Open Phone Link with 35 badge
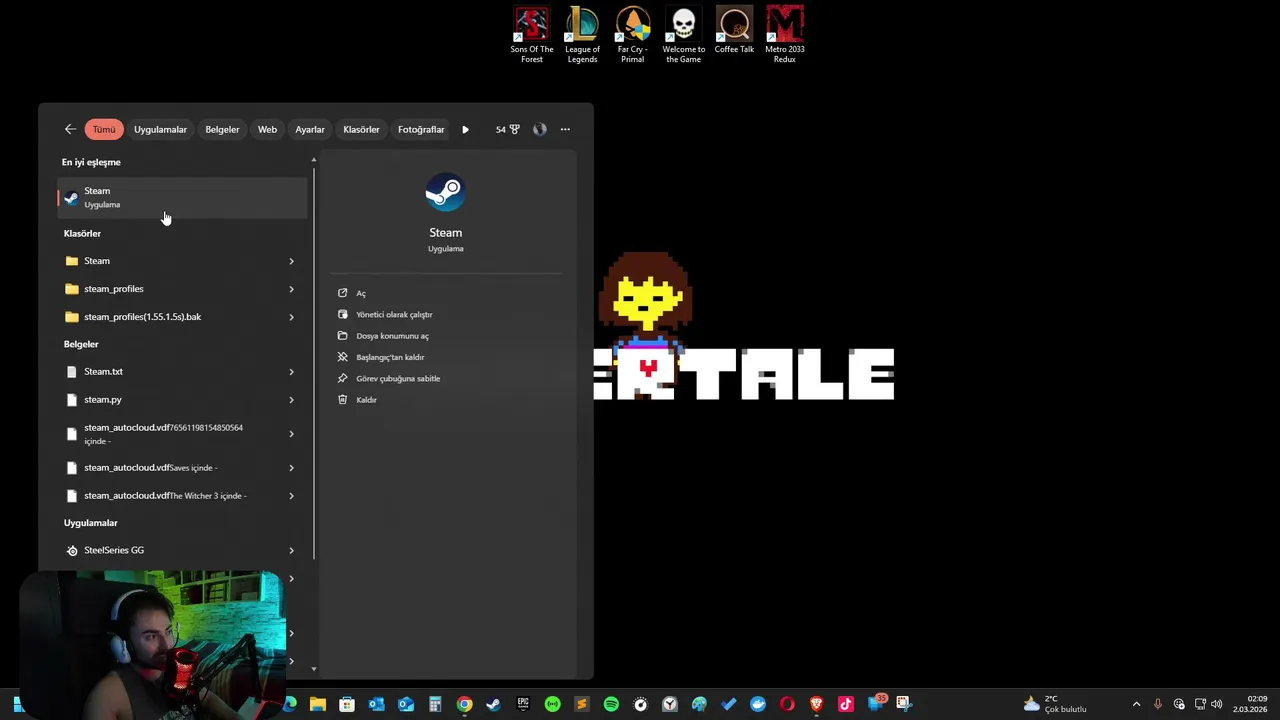 coord(876,702)
